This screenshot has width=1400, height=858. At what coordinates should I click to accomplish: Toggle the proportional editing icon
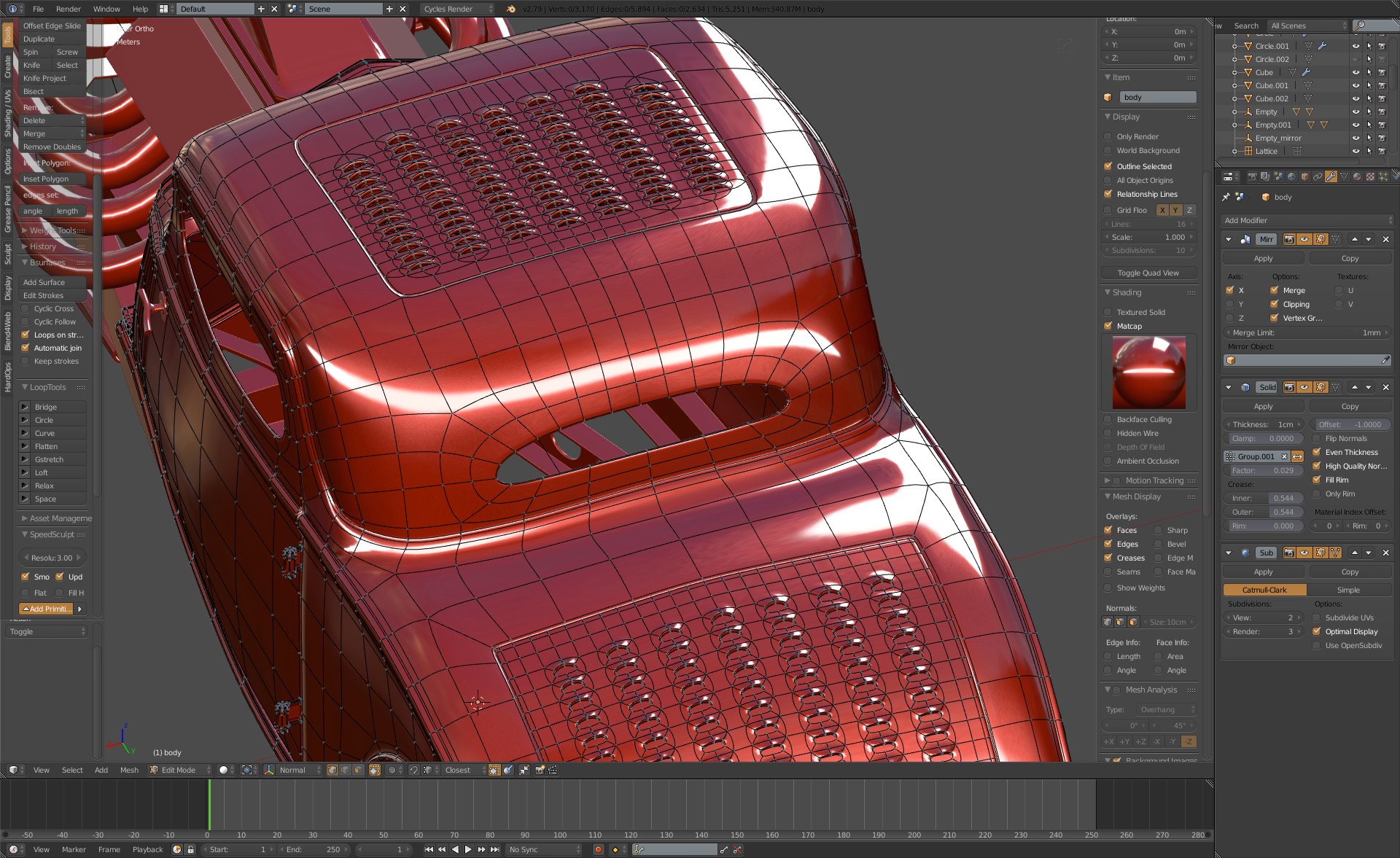[x=392, y=770]
